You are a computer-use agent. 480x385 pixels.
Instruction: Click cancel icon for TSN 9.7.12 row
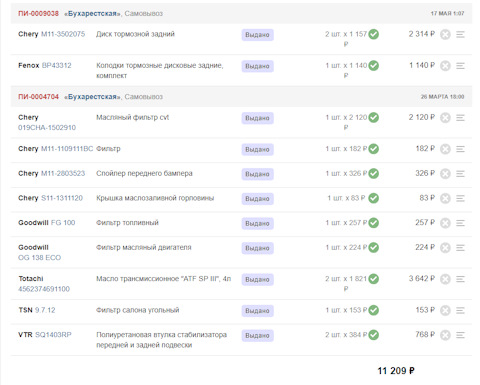point(445,310)
